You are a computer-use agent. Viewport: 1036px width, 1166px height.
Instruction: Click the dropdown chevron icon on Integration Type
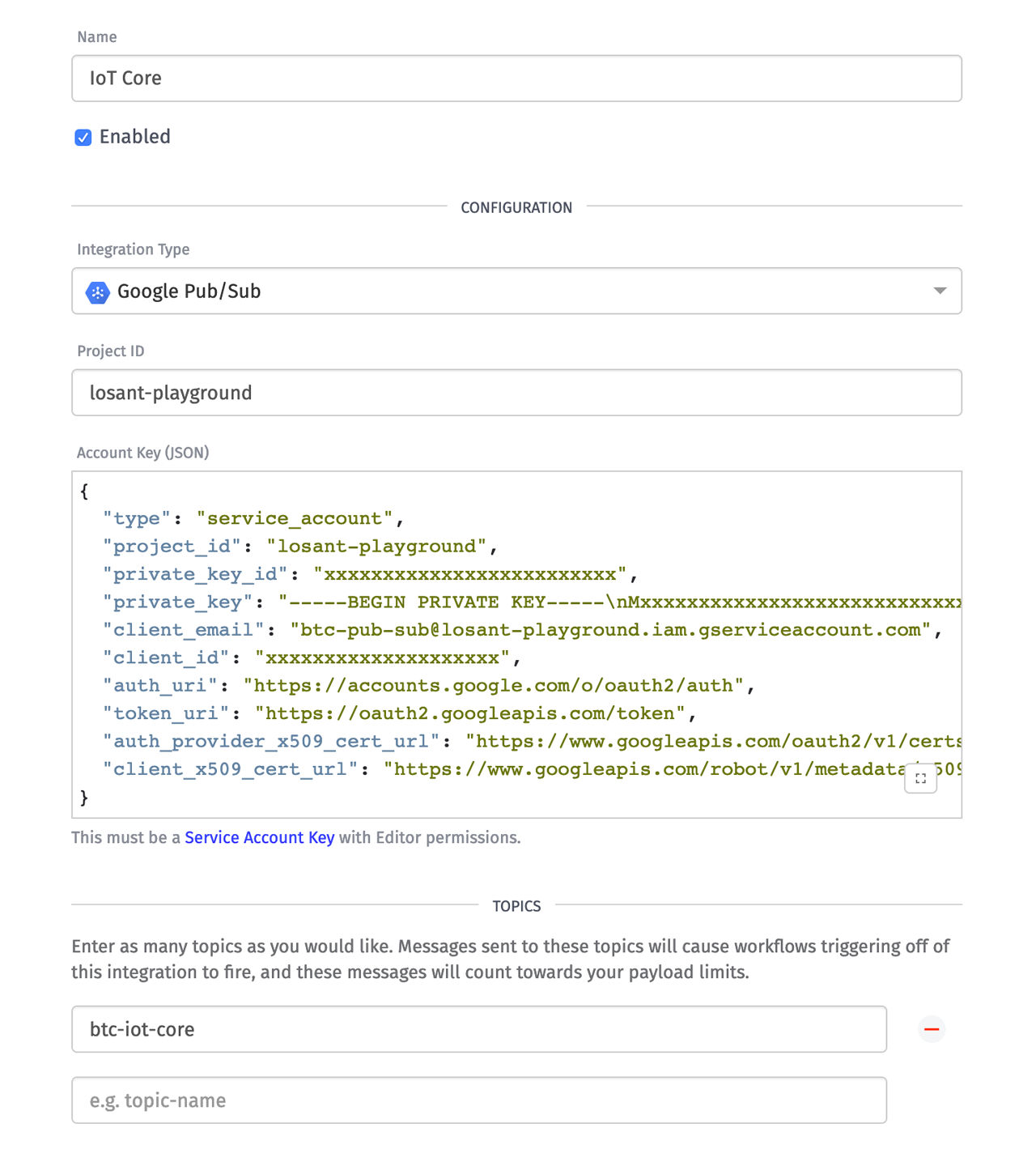[x=939, y=291]
